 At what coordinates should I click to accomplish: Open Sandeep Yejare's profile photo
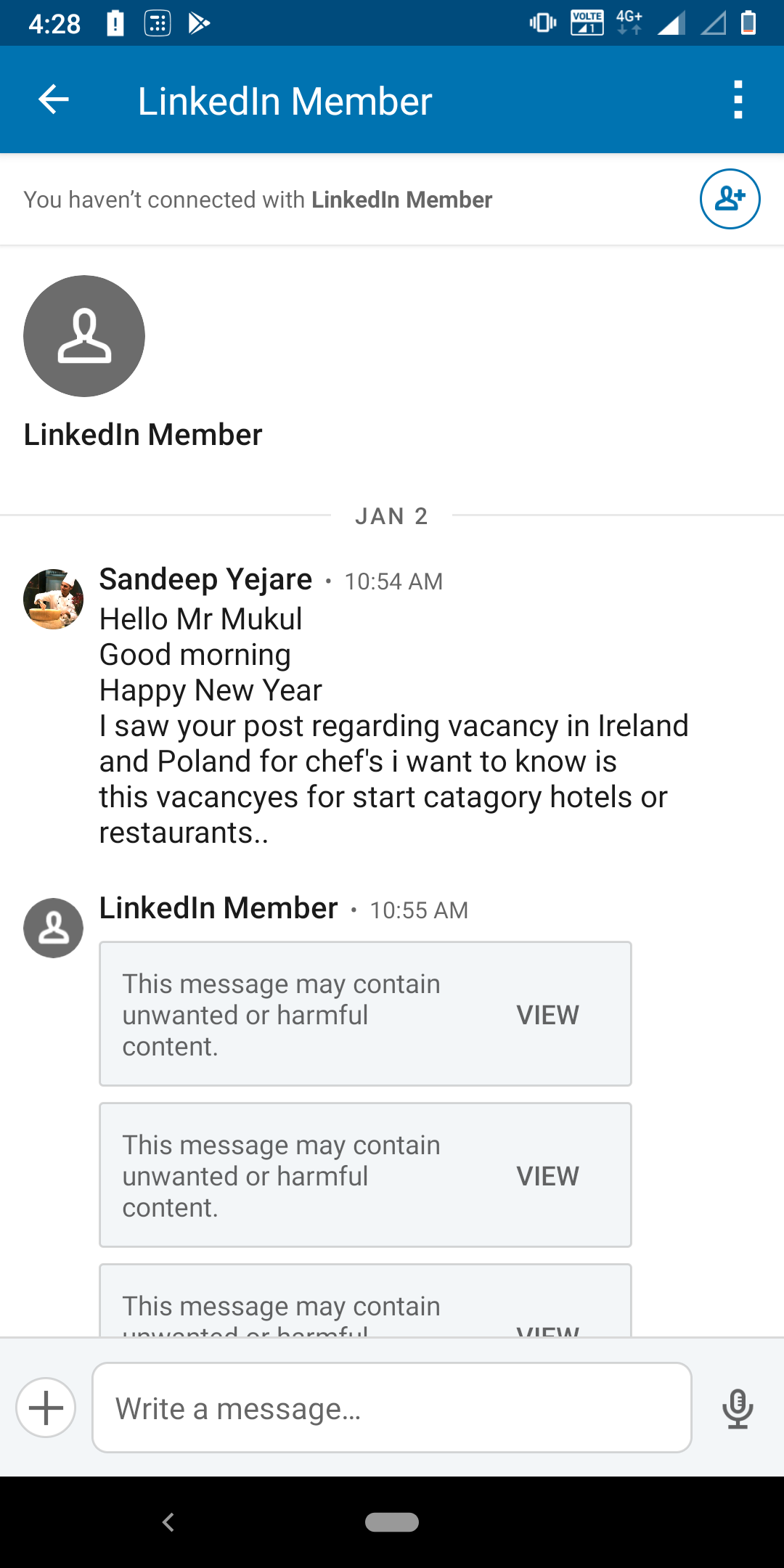(x=53, y=599)
